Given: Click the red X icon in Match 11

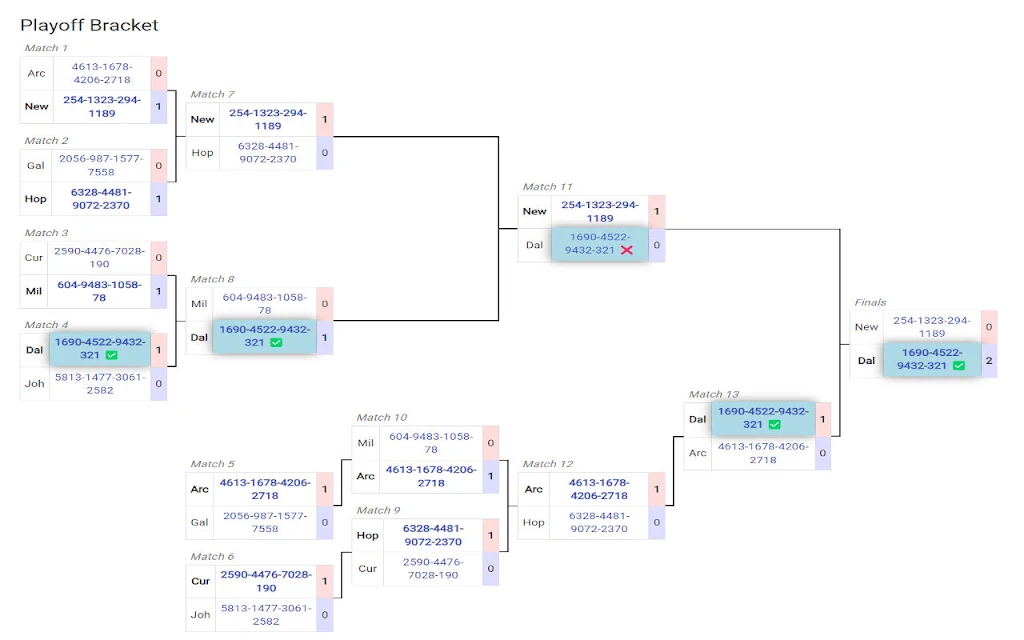Looking at the screenshot, I should click(627, 250).
